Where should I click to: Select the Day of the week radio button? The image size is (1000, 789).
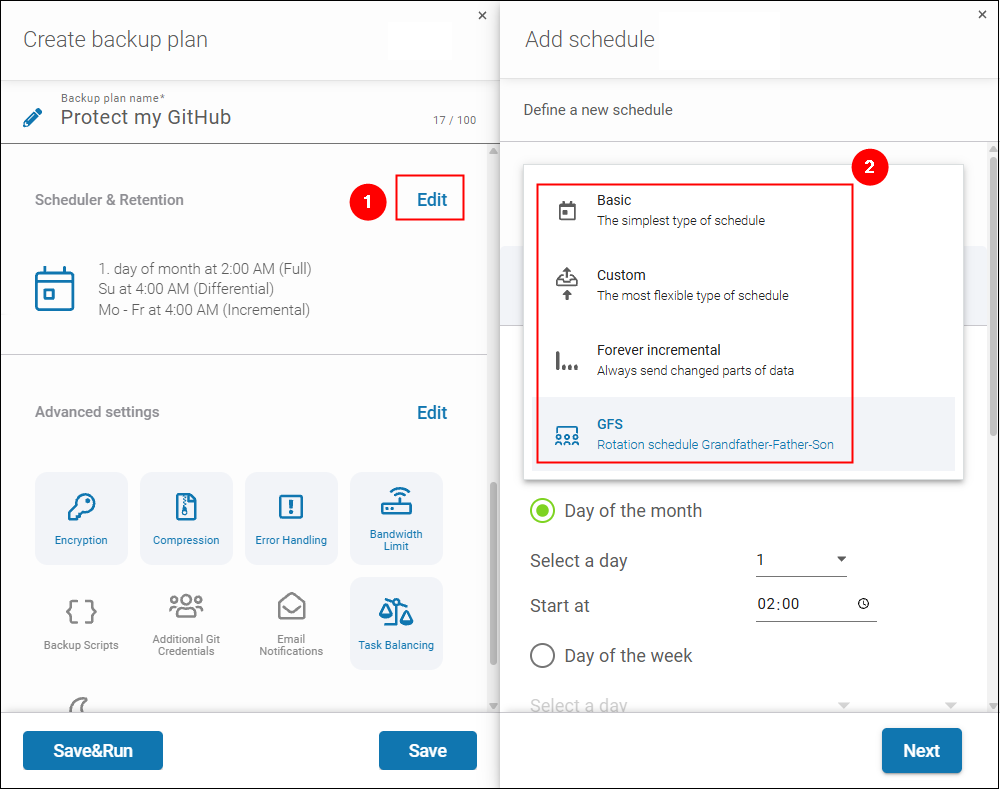[x=542, y=655]
